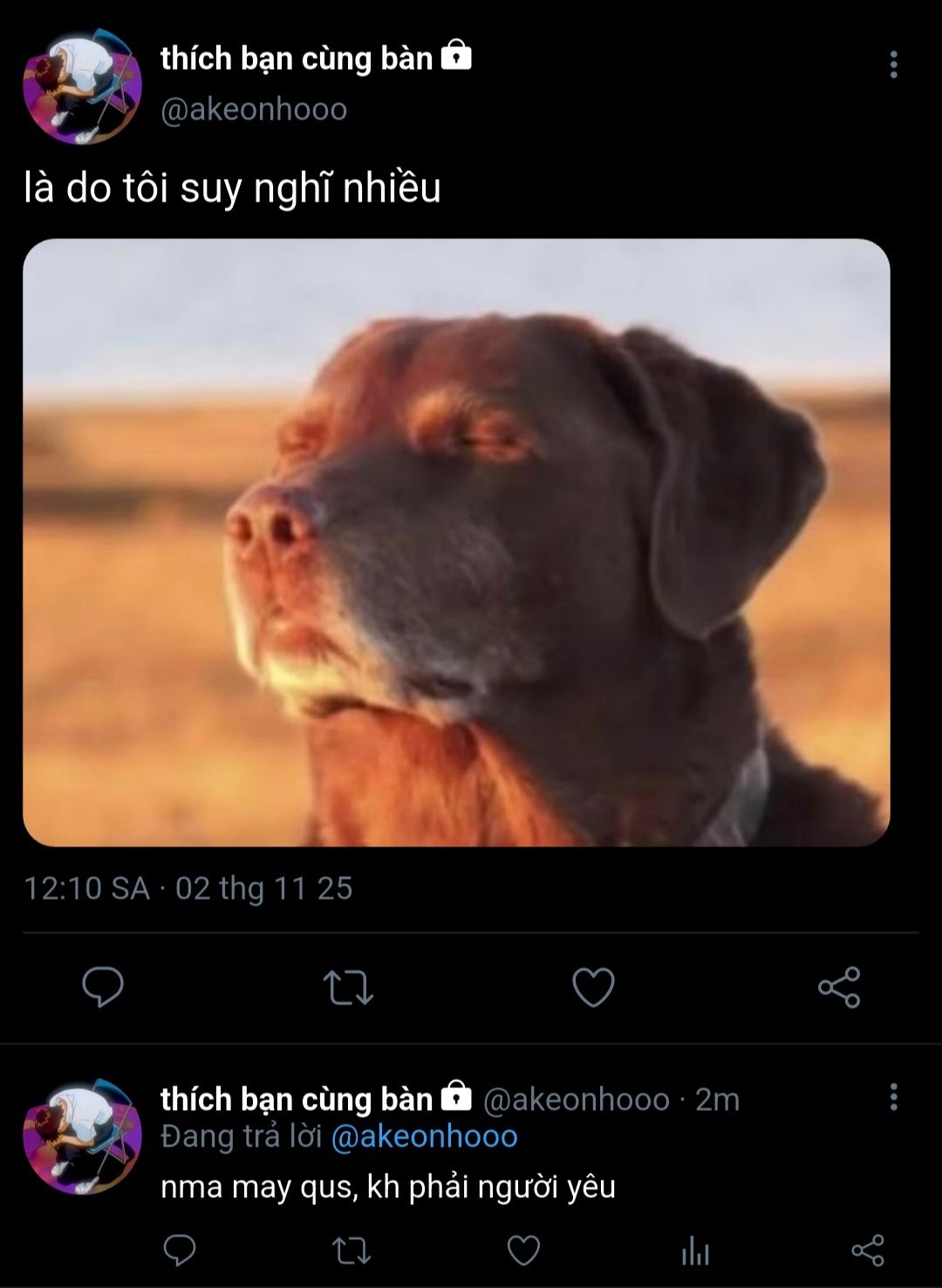Image resolution: width=942 pixels, height=1288 pixels.
Task: Tap the reply author name "thích bạn cùng bàn"
Action: (297, 1100)
